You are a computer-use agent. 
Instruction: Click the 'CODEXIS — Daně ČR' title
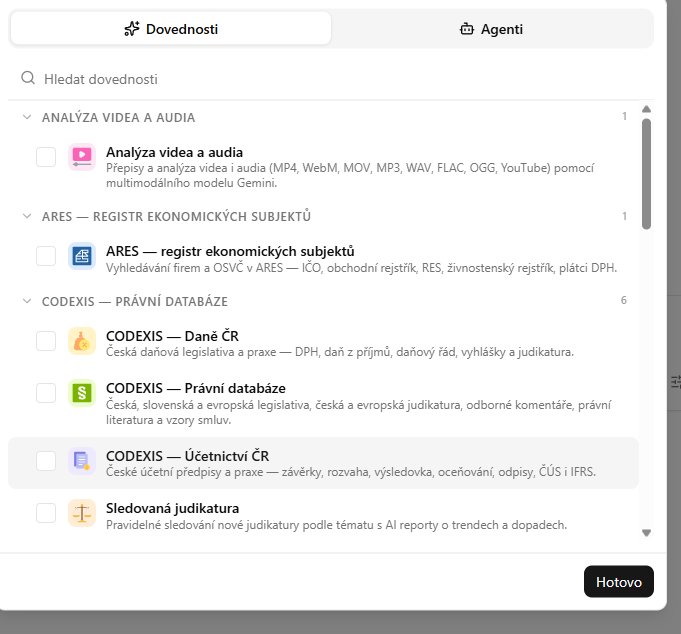pos(172,336)
